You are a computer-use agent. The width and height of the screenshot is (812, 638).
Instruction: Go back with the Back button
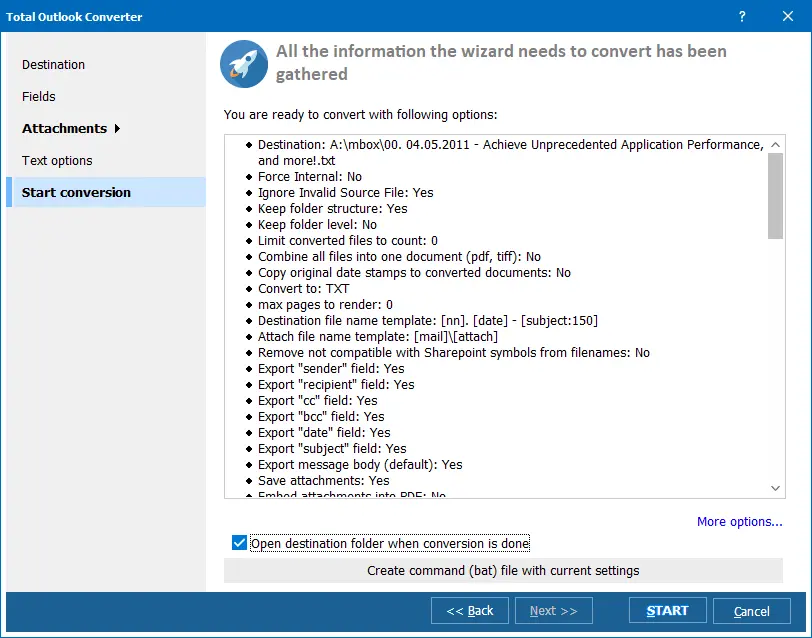tap(469, 610)
